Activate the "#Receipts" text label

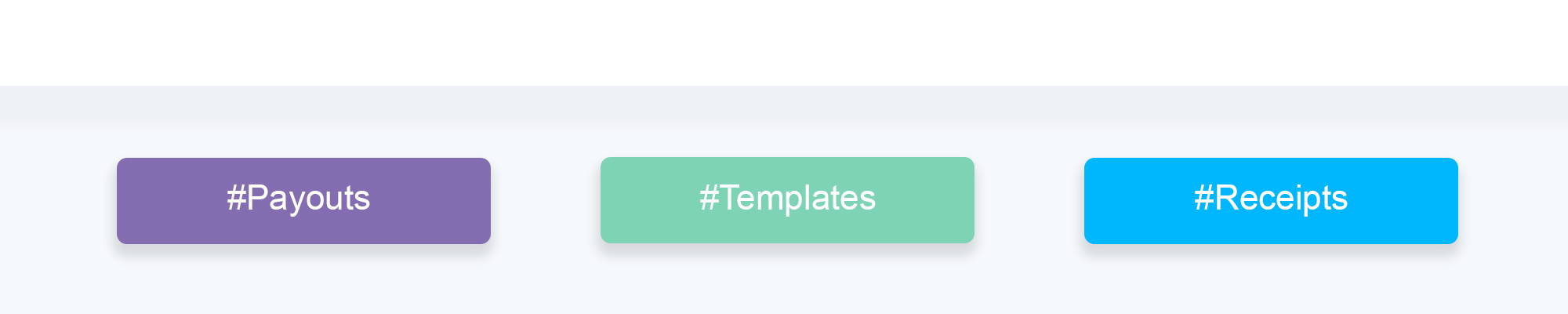[x=1271, y=199]
